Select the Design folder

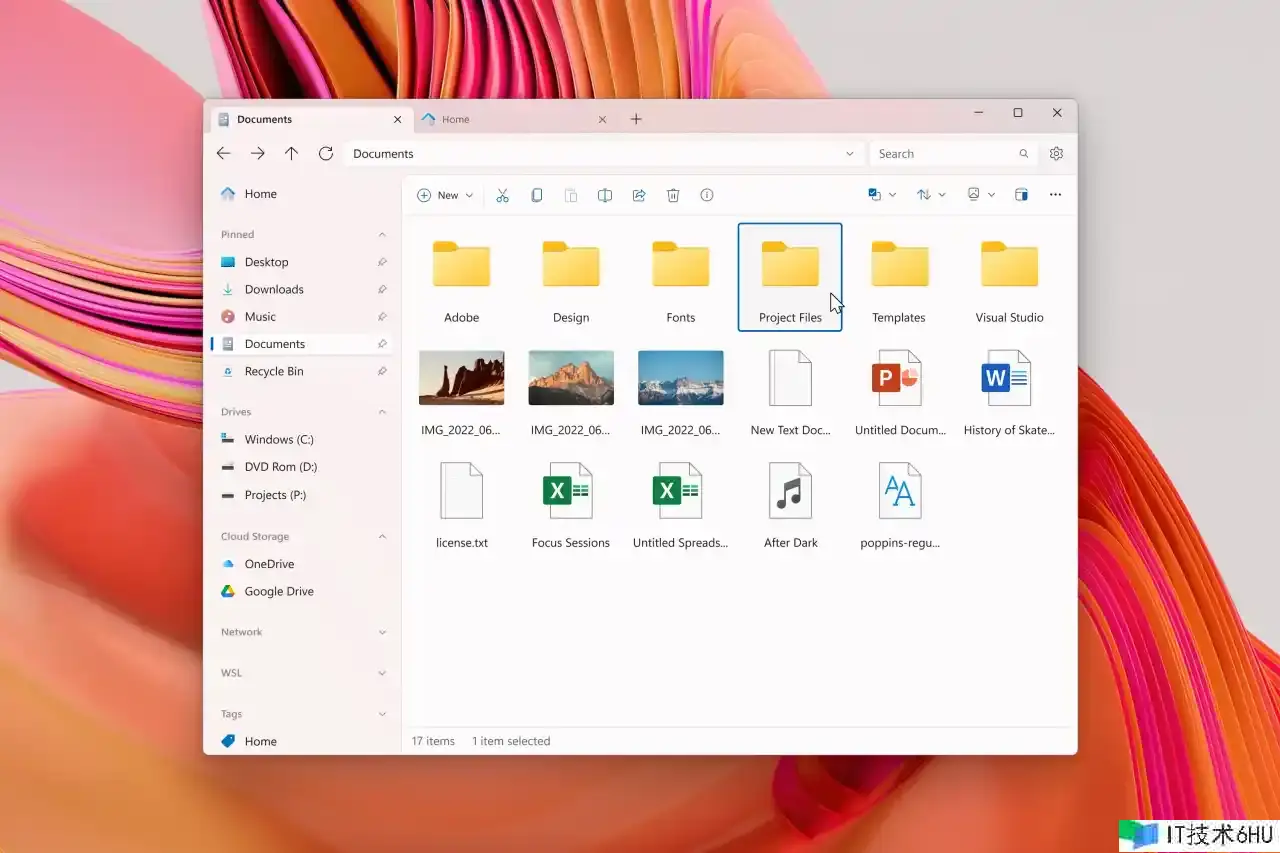pyautogui.click(x=571, y=277)
